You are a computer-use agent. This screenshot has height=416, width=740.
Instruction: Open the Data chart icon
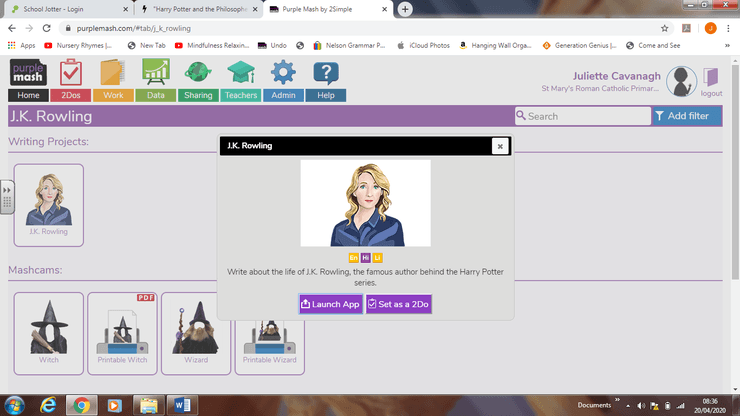click(x=156, y=72)
